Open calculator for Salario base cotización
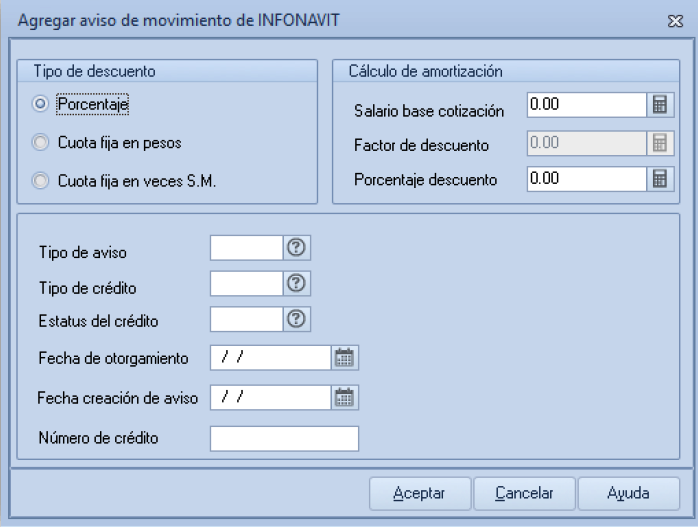The width and height of the screenshot is (698, 527). 660,105
